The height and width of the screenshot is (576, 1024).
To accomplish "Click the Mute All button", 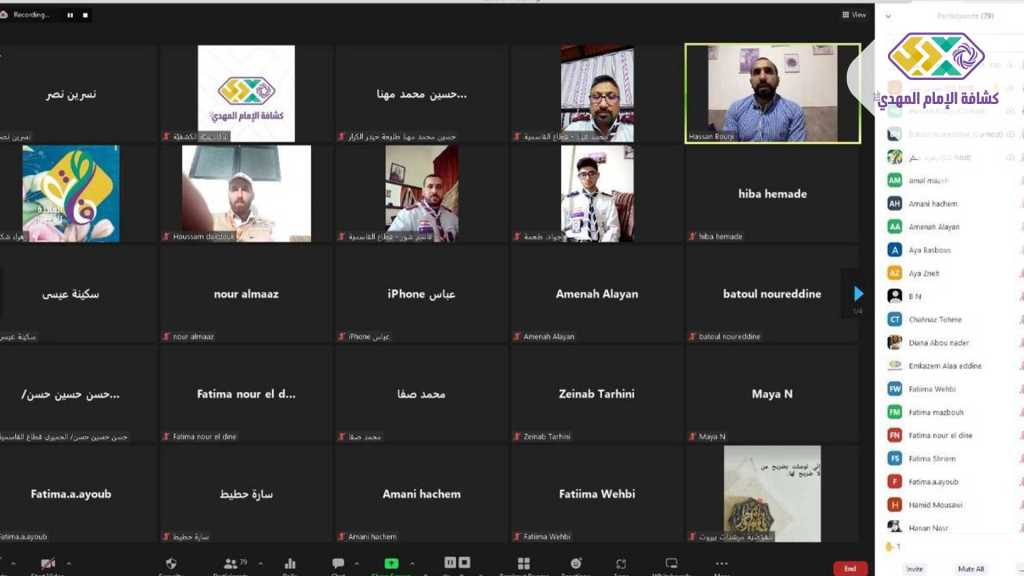I will (970, 568).
